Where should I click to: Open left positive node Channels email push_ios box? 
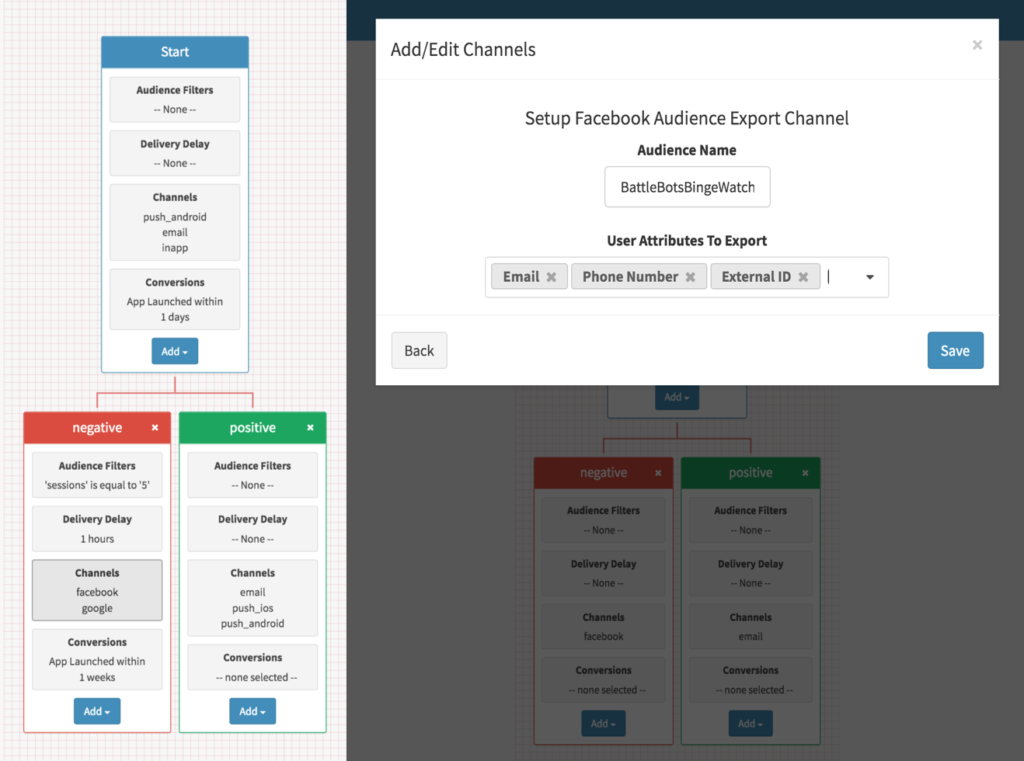(252, 598)
